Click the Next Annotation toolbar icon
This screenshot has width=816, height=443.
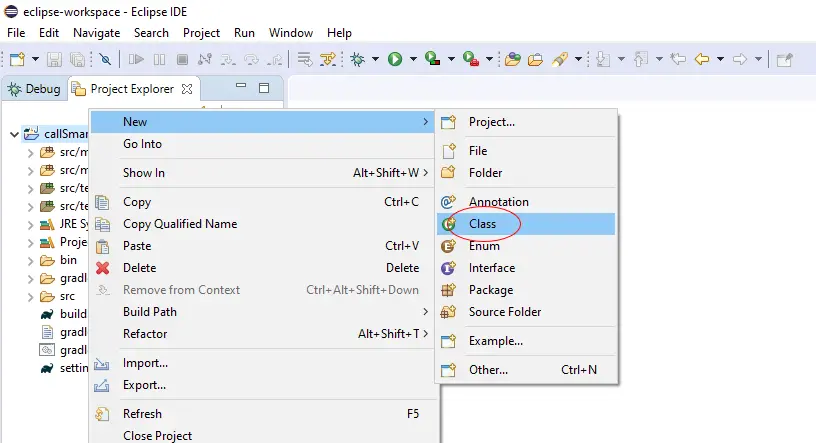pyautogui.click(x=603, y=59)
